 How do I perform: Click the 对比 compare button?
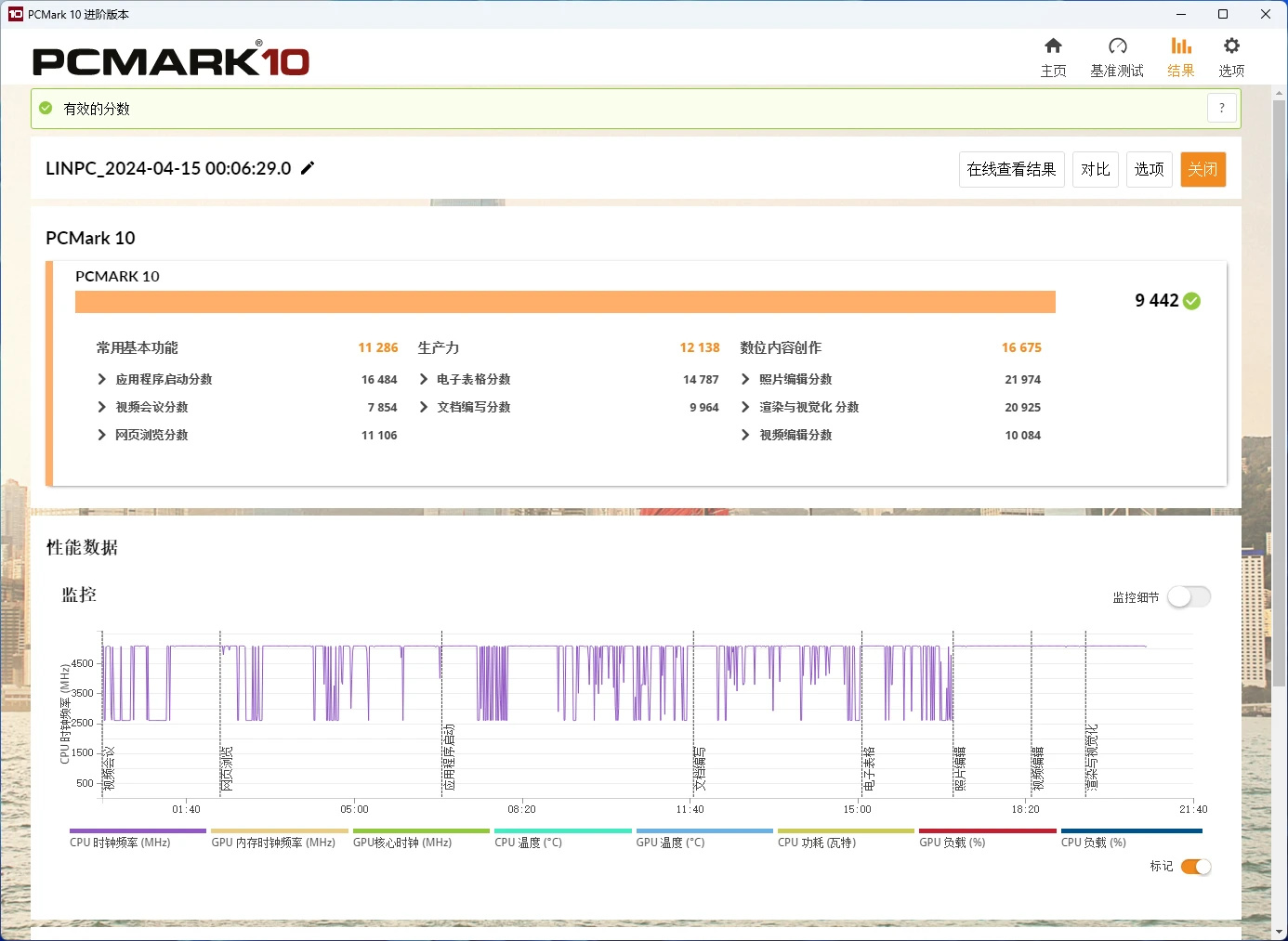1096,169
